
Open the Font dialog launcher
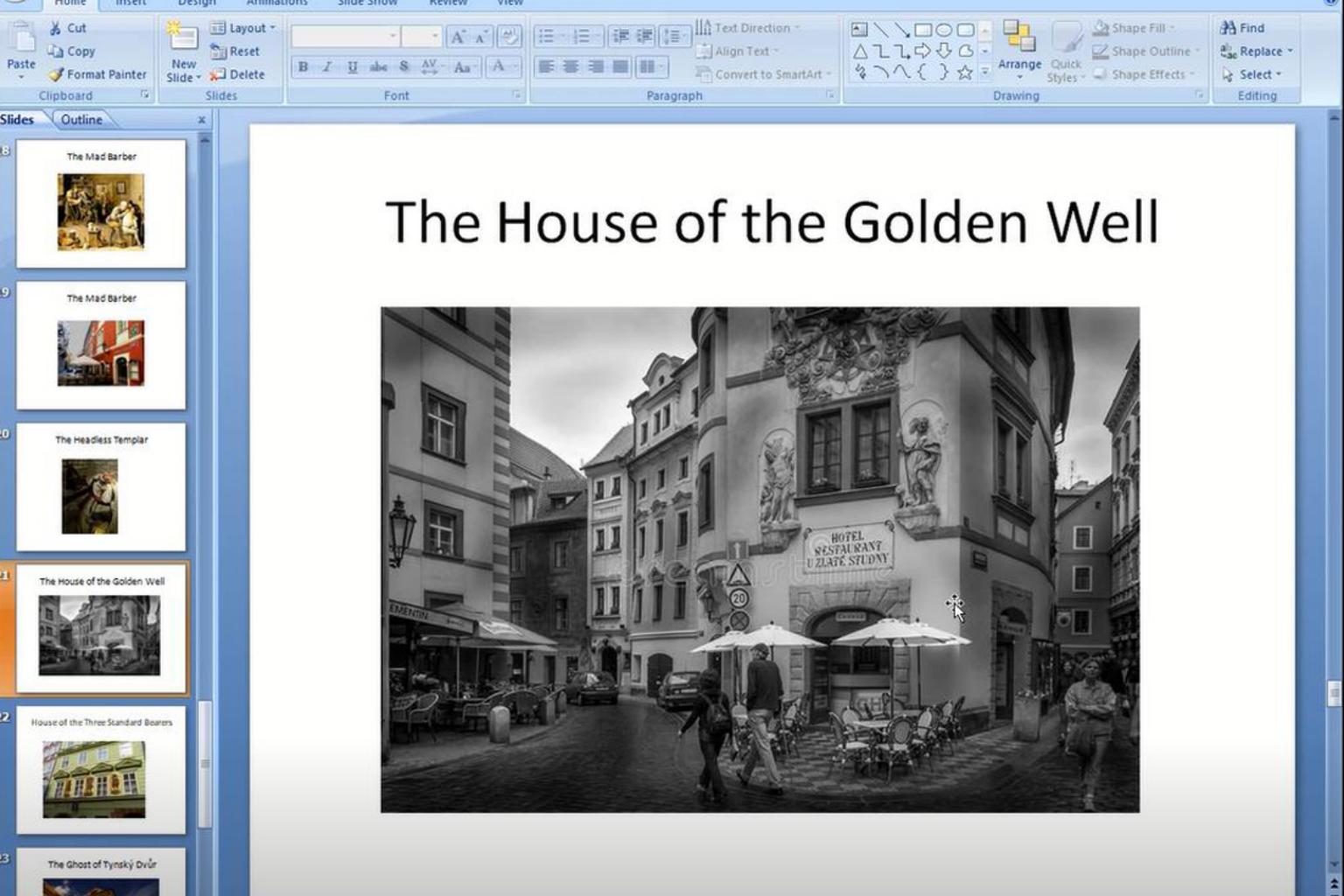(x=516, y=94)
